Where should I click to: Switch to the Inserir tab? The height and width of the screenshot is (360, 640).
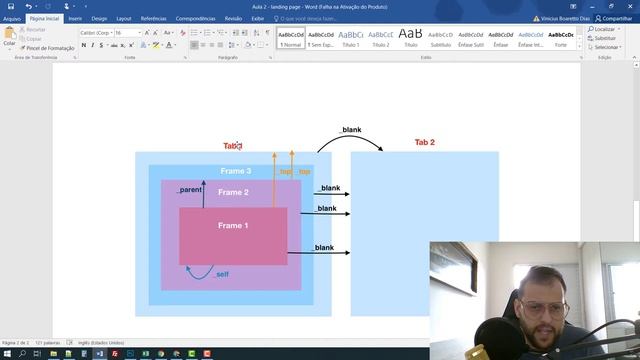75,19
